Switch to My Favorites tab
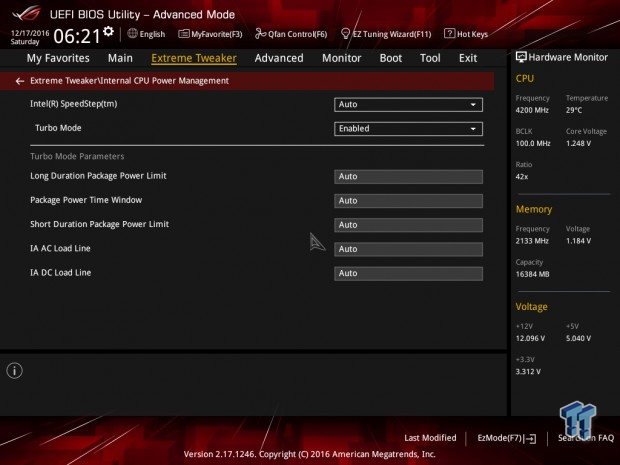The image size is (620, 465). pyautogui.click(x=58, y=58)
